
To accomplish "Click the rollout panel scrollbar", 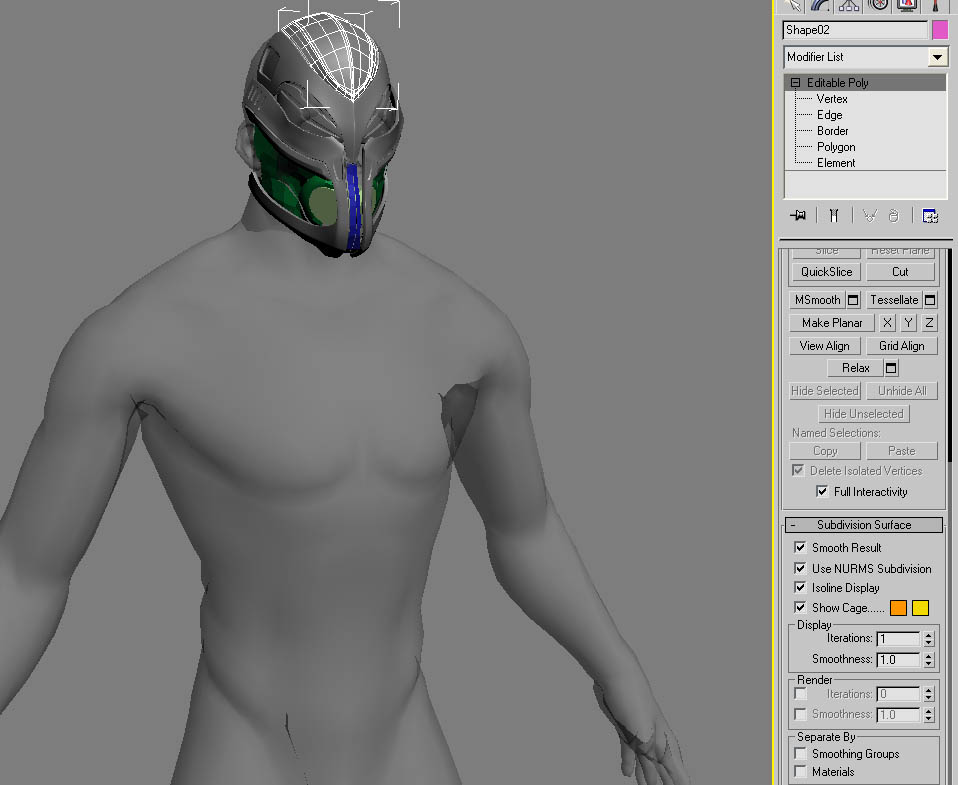I will point(949,354).
